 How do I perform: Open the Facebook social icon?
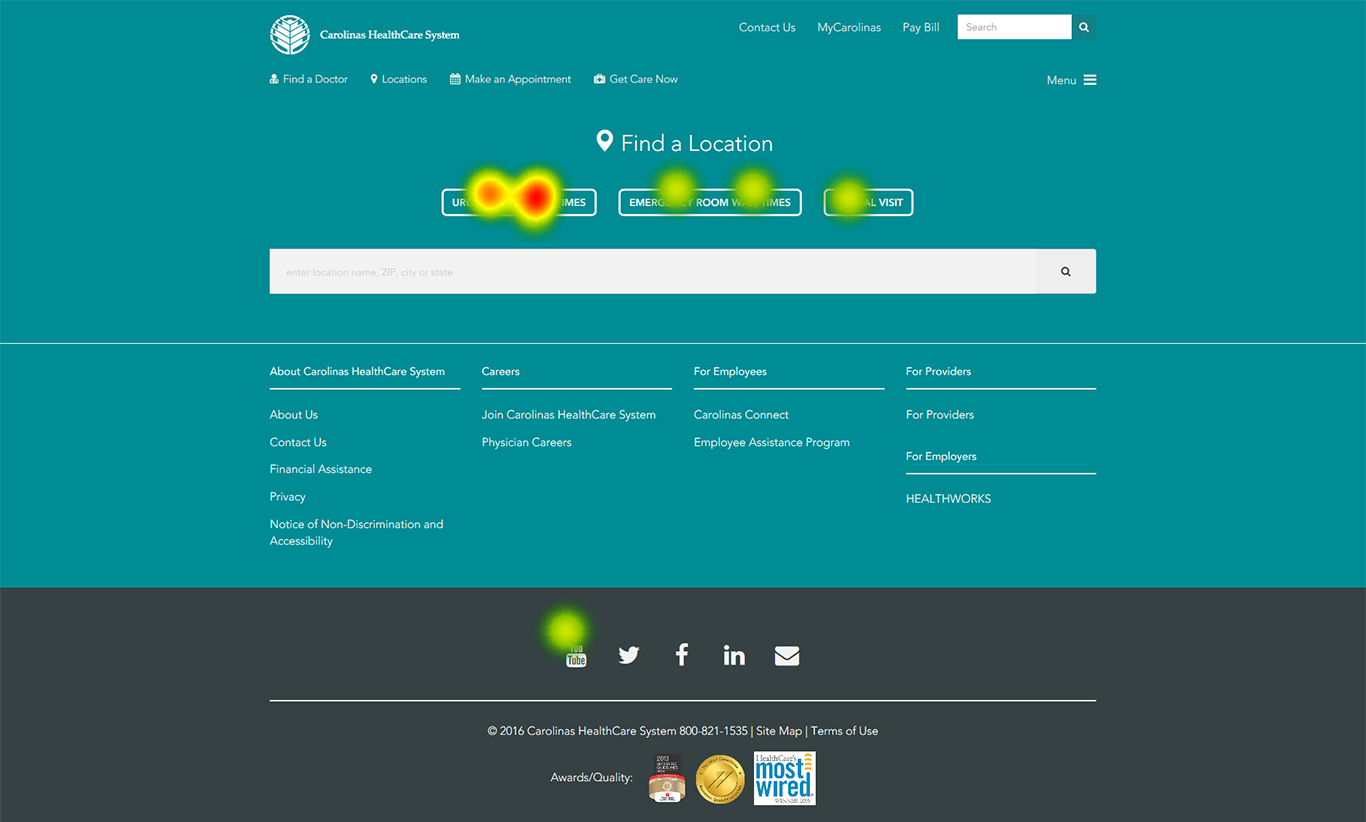click(x=682, y=655)
